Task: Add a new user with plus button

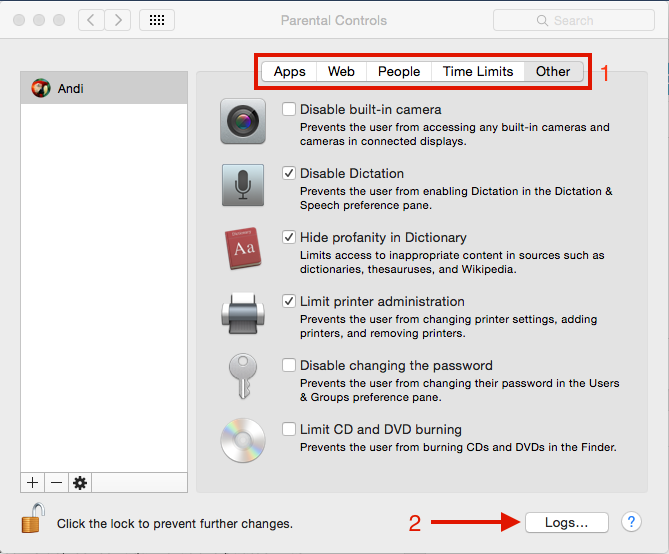Action: click(x=33, y=483)
